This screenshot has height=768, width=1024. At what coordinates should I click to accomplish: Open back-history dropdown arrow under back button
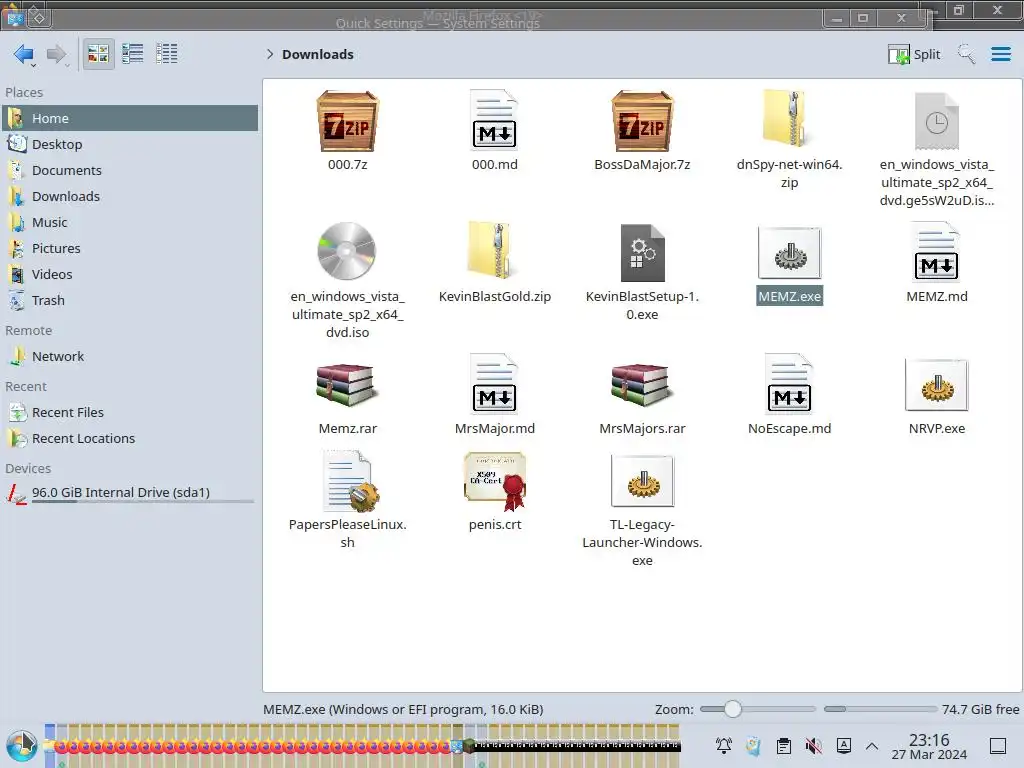coord(33,65)
